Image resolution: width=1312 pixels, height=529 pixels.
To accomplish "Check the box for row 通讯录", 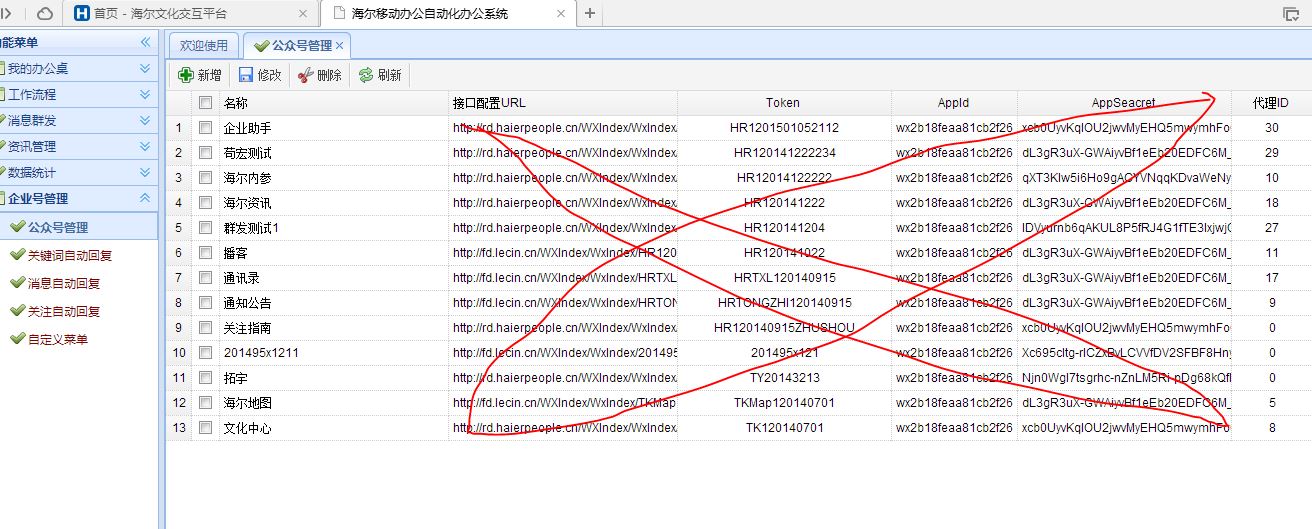I will pos(205,278).
